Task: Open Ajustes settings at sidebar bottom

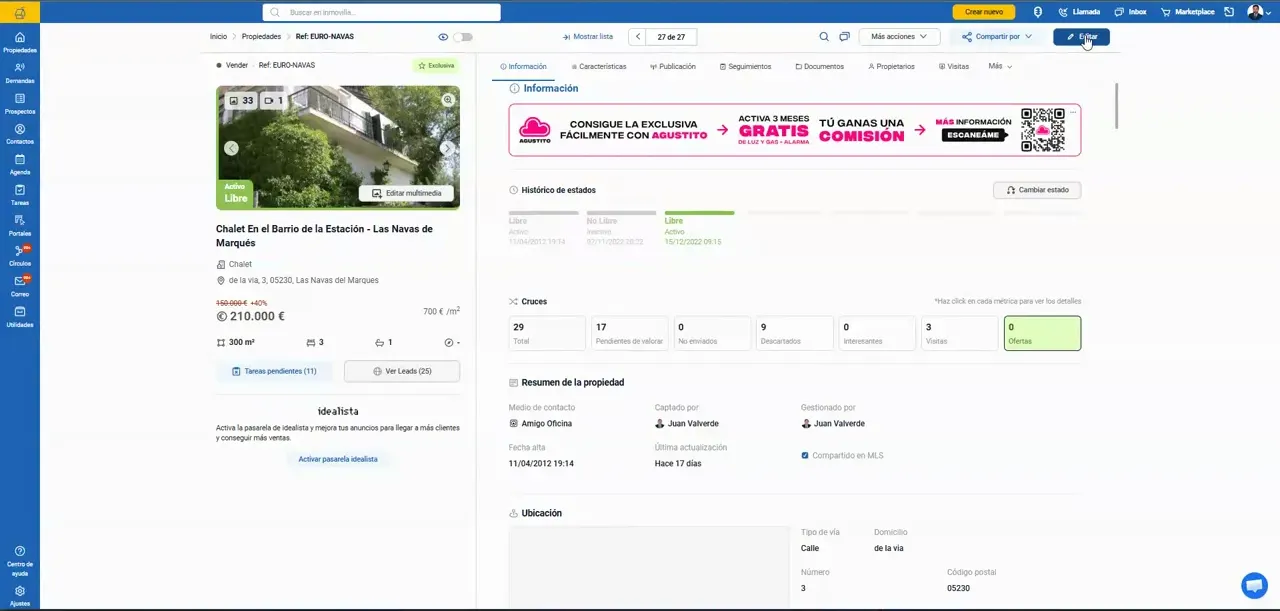Action: click(x=20, y=596)
